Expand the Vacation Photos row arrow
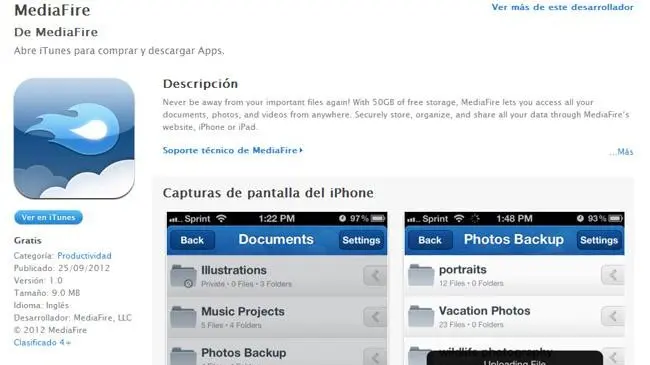The height and width of the screenshot is (365, 650). point(613,316)
